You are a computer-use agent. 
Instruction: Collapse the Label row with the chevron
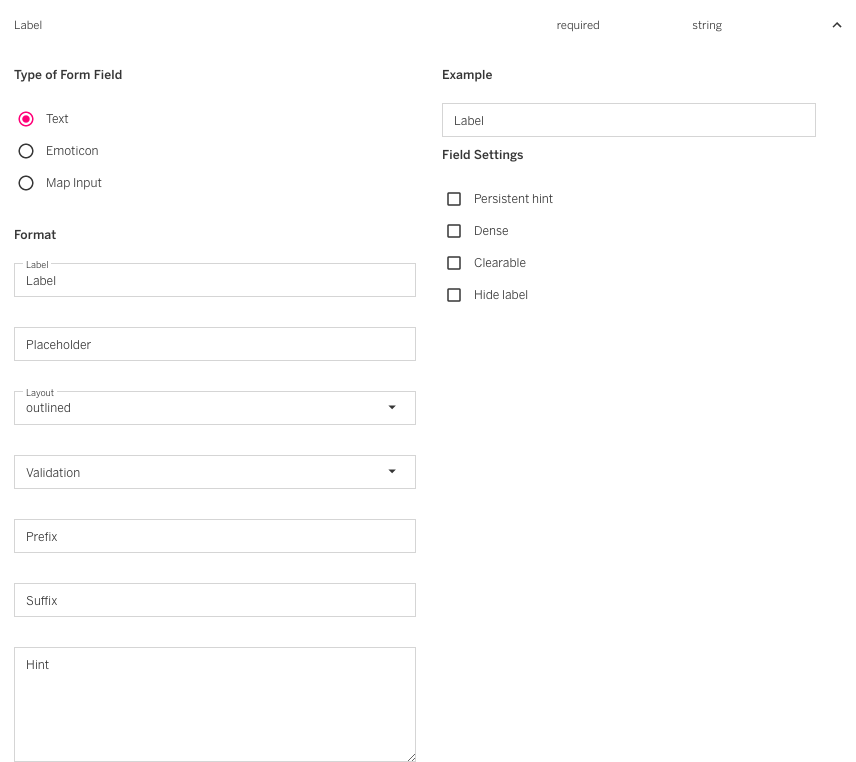(x=836, y=26)
